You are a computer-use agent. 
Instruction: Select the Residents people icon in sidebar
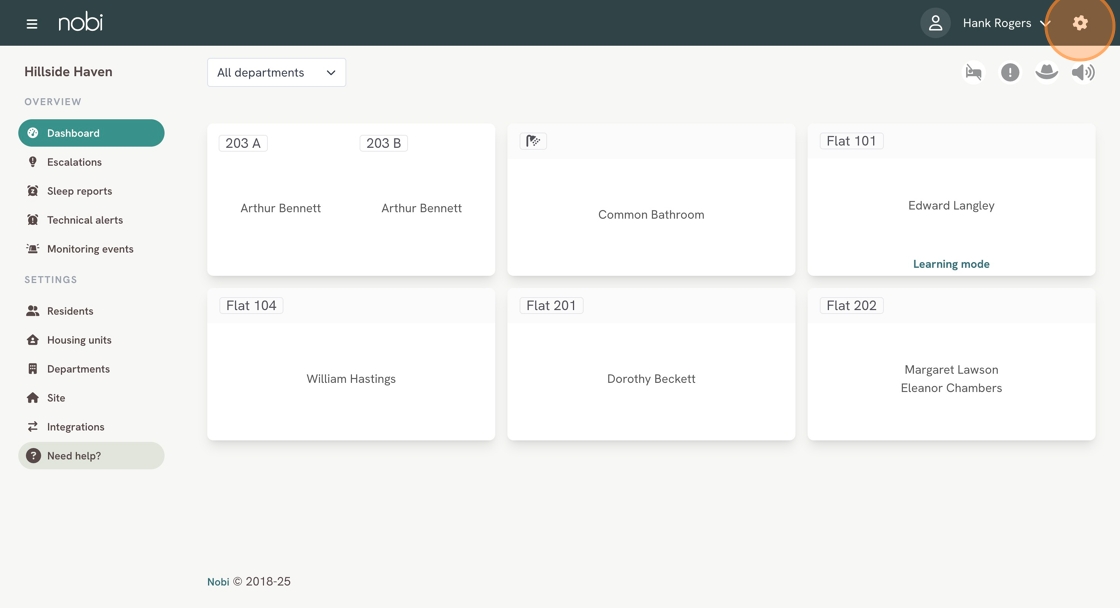[34, 310]
